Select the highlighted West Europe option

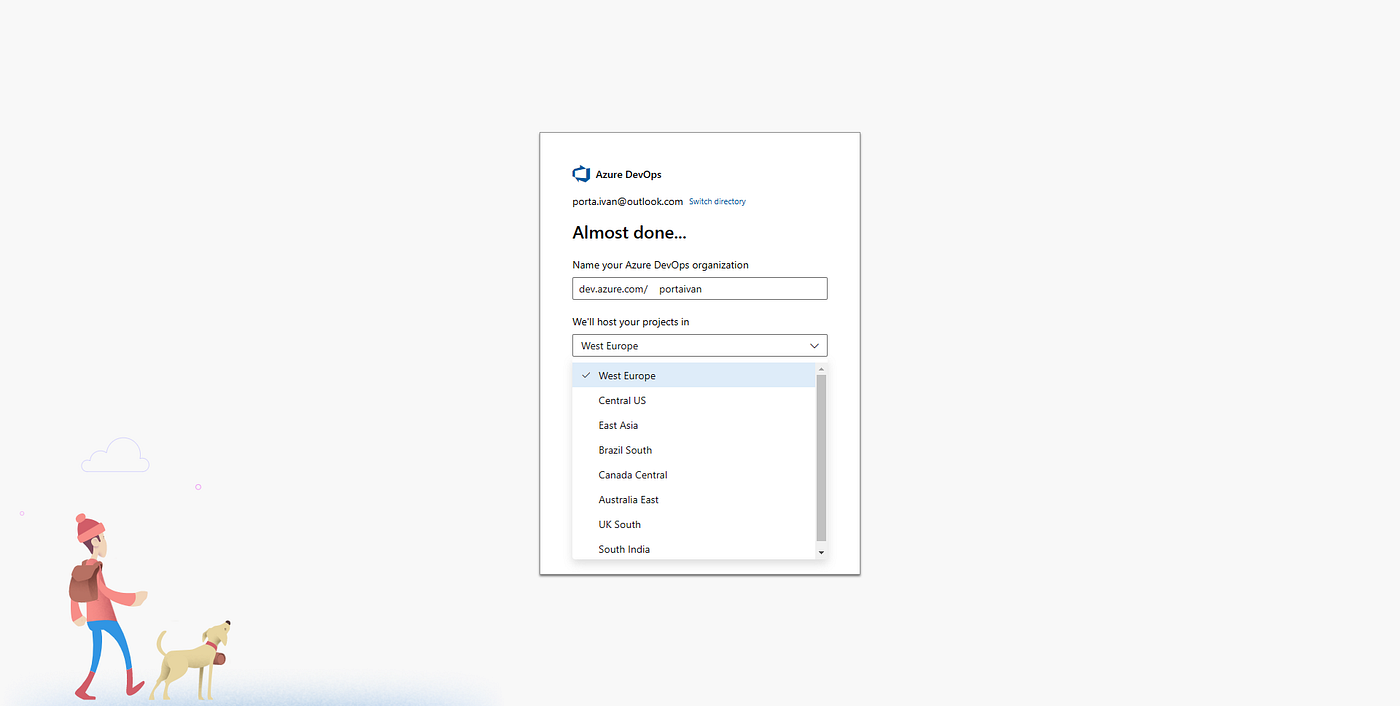pos(627,375)
